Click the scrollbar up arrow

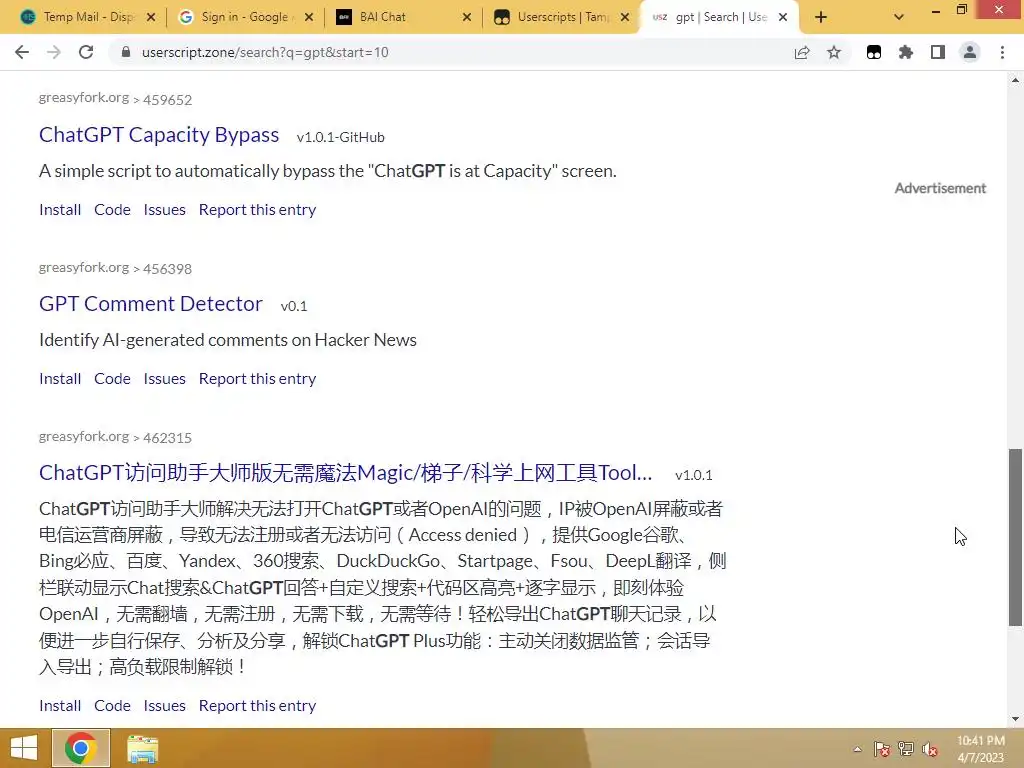1015,80
